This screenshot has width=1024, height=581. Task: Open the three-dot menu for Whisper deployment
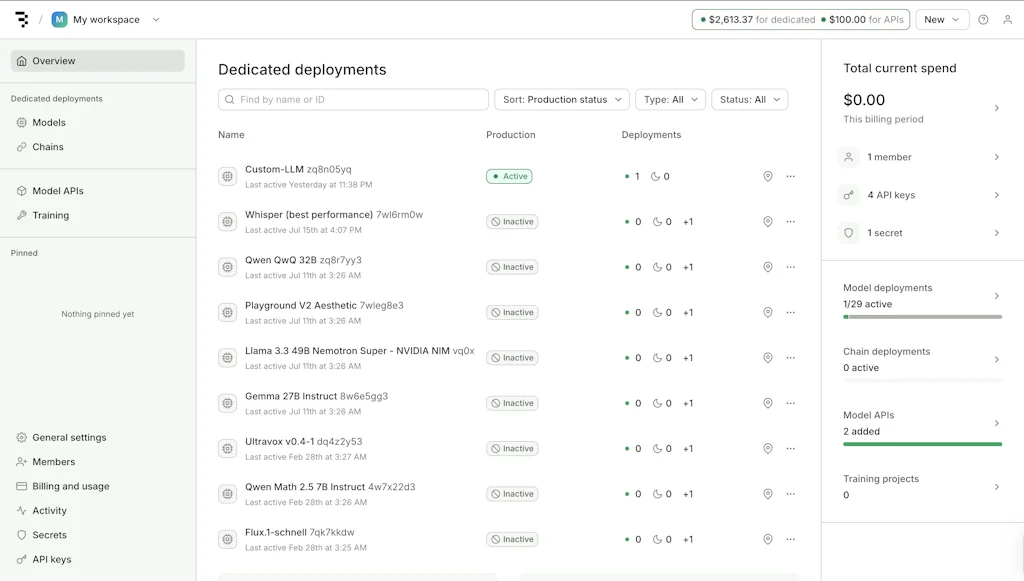point(790,221)
